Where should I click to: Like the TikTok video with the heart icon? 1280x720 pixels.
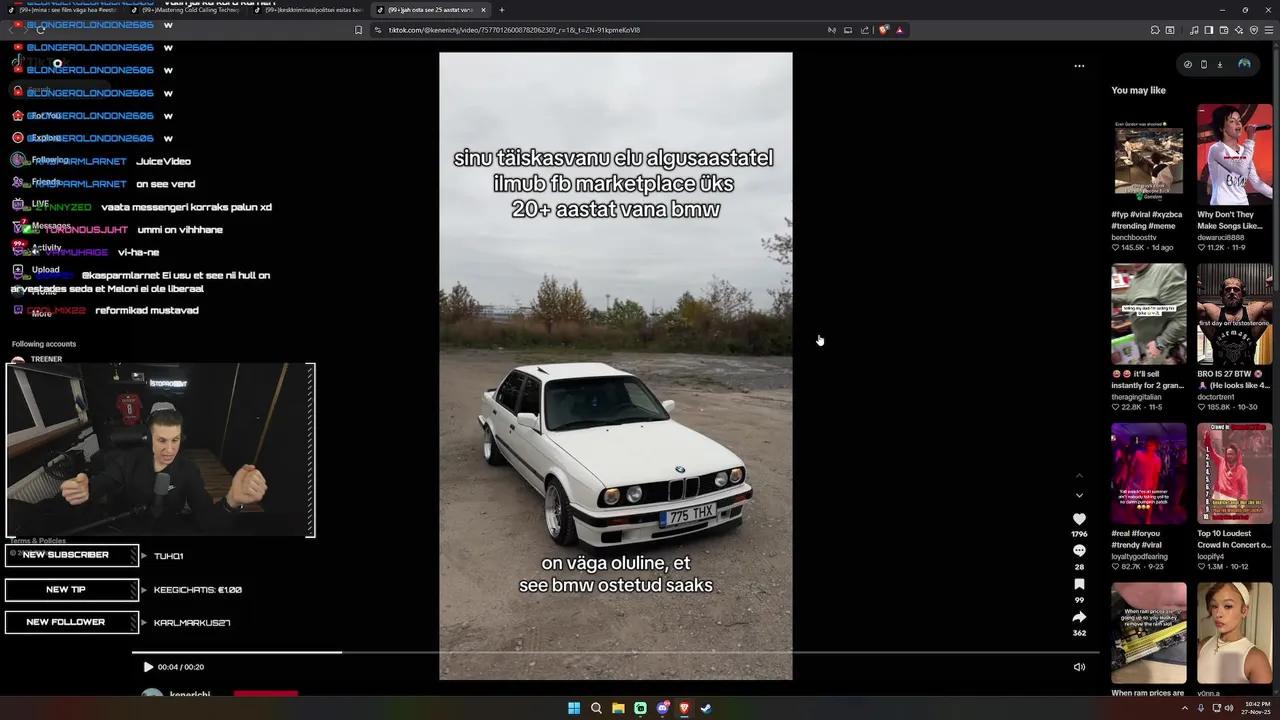point(1079,519)
